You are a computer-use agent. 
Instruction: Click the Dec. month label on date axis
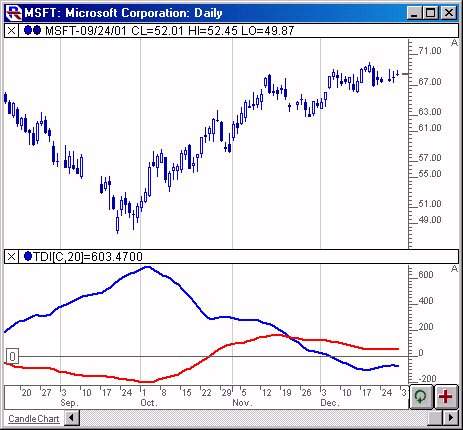330,403
